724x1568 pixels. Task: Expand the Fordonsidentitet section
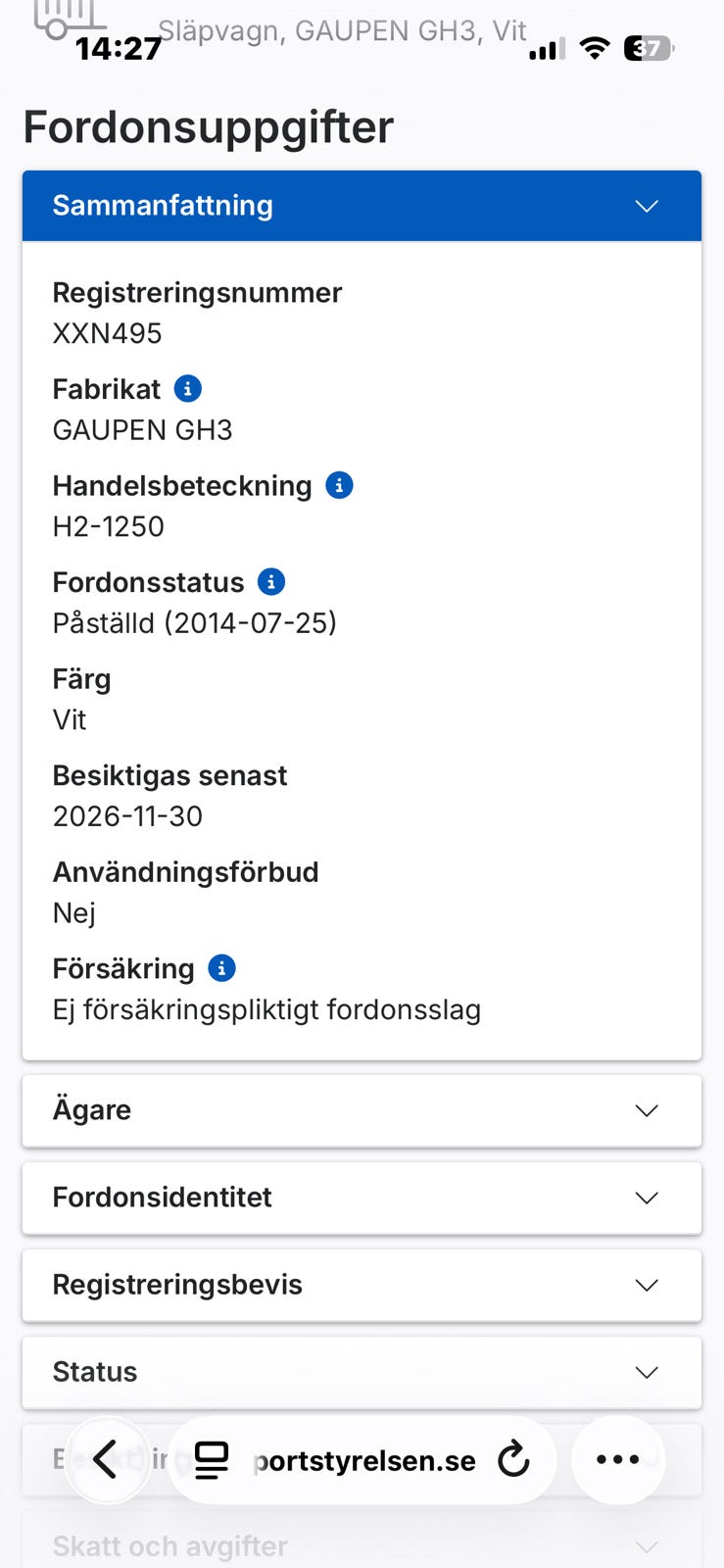click(362, 1198)
